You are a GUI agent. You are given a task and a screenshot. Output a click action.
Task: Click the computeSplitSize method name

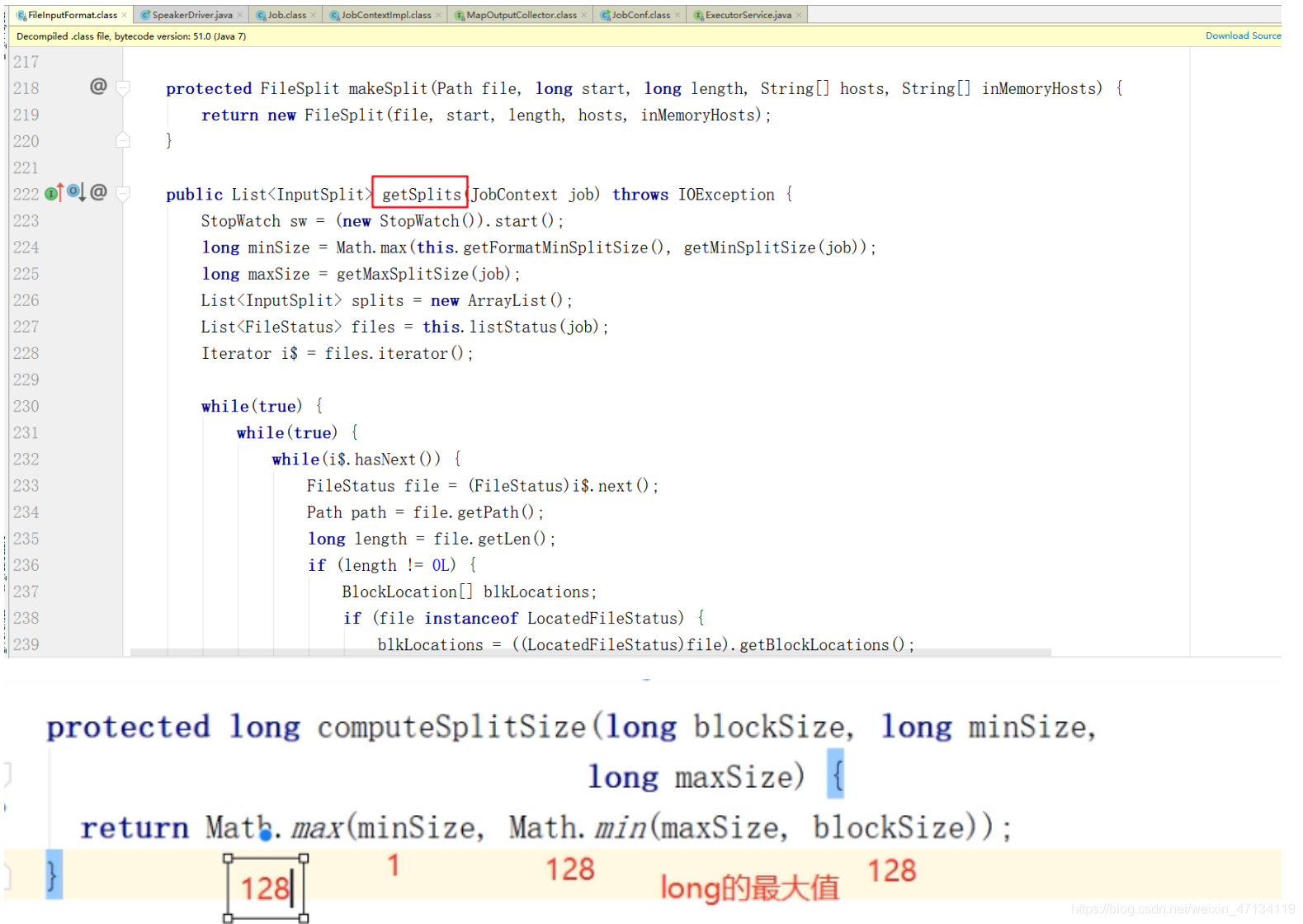coord(451,727)
